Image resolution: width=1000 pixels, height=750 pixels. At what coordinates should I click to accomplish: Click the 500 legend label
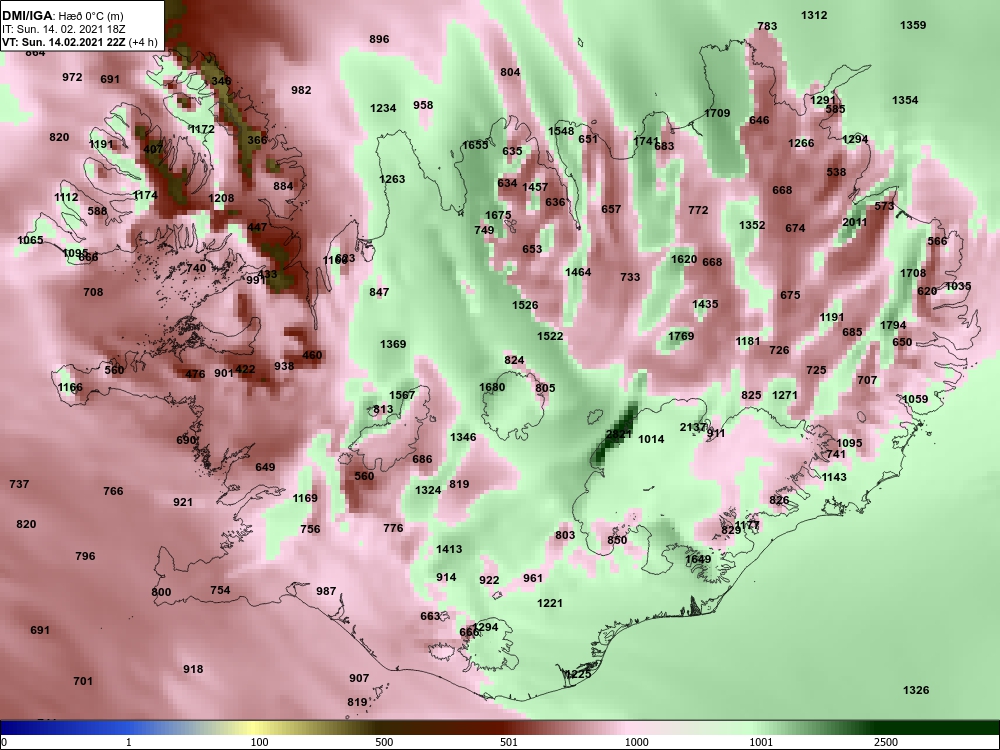click(x=385, y=742)
